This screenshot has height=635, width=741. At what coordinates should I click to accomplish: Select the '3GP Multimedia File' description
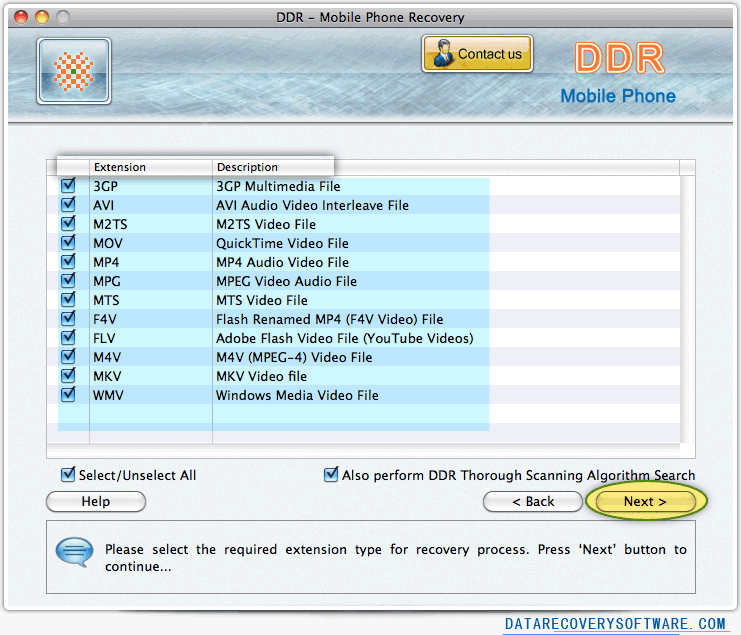[278, 187]
